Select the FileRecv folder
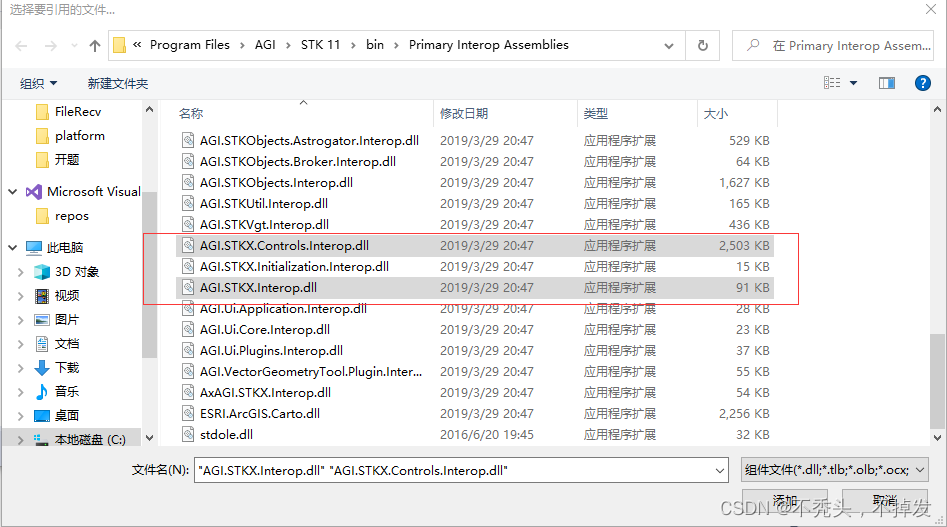The height and width of the screenshot is (527, 947). [x=77, y=112]
